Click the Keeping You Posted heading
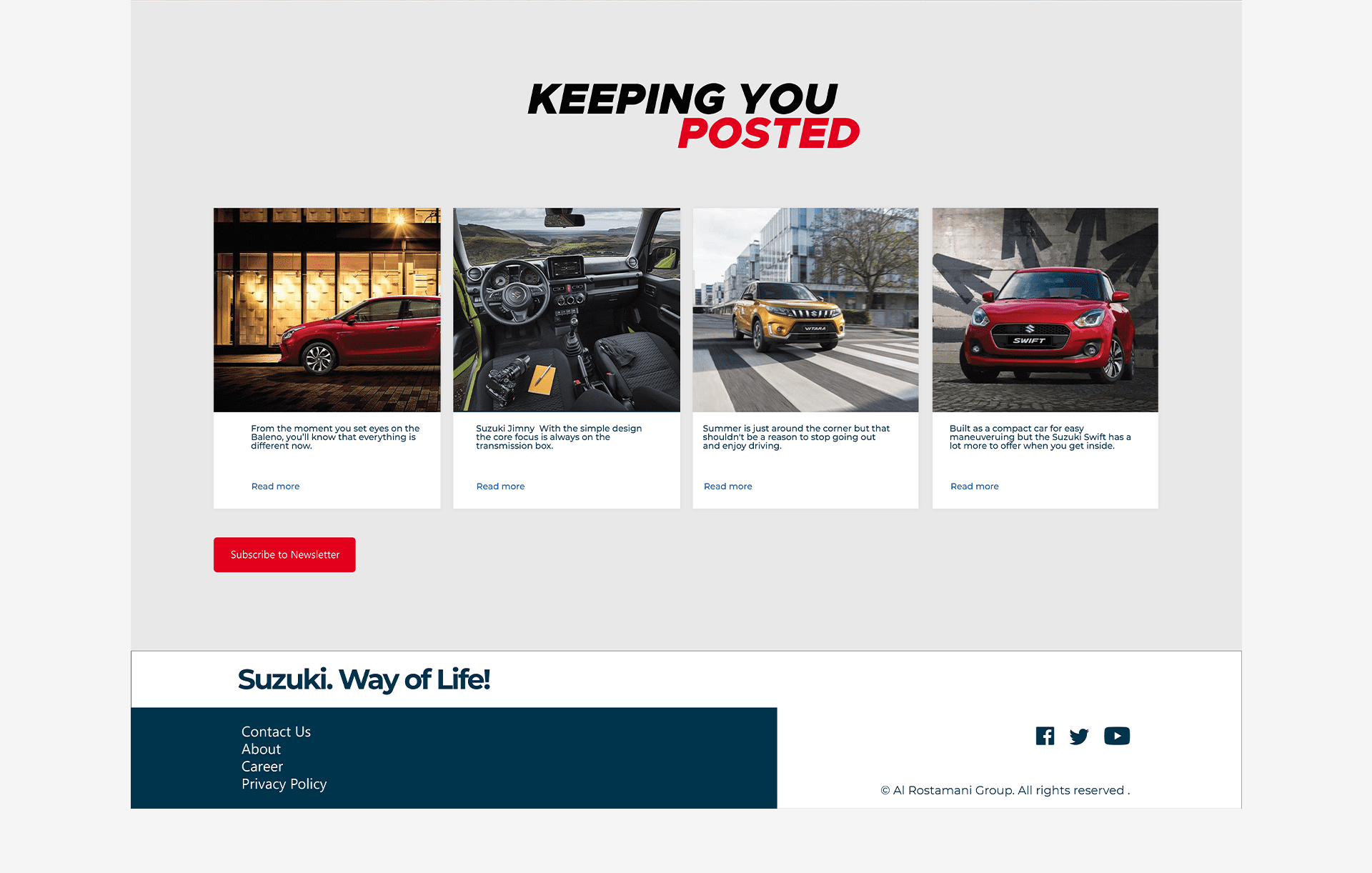The width and height of the screenshot is (1372, 873). (693, 116)
